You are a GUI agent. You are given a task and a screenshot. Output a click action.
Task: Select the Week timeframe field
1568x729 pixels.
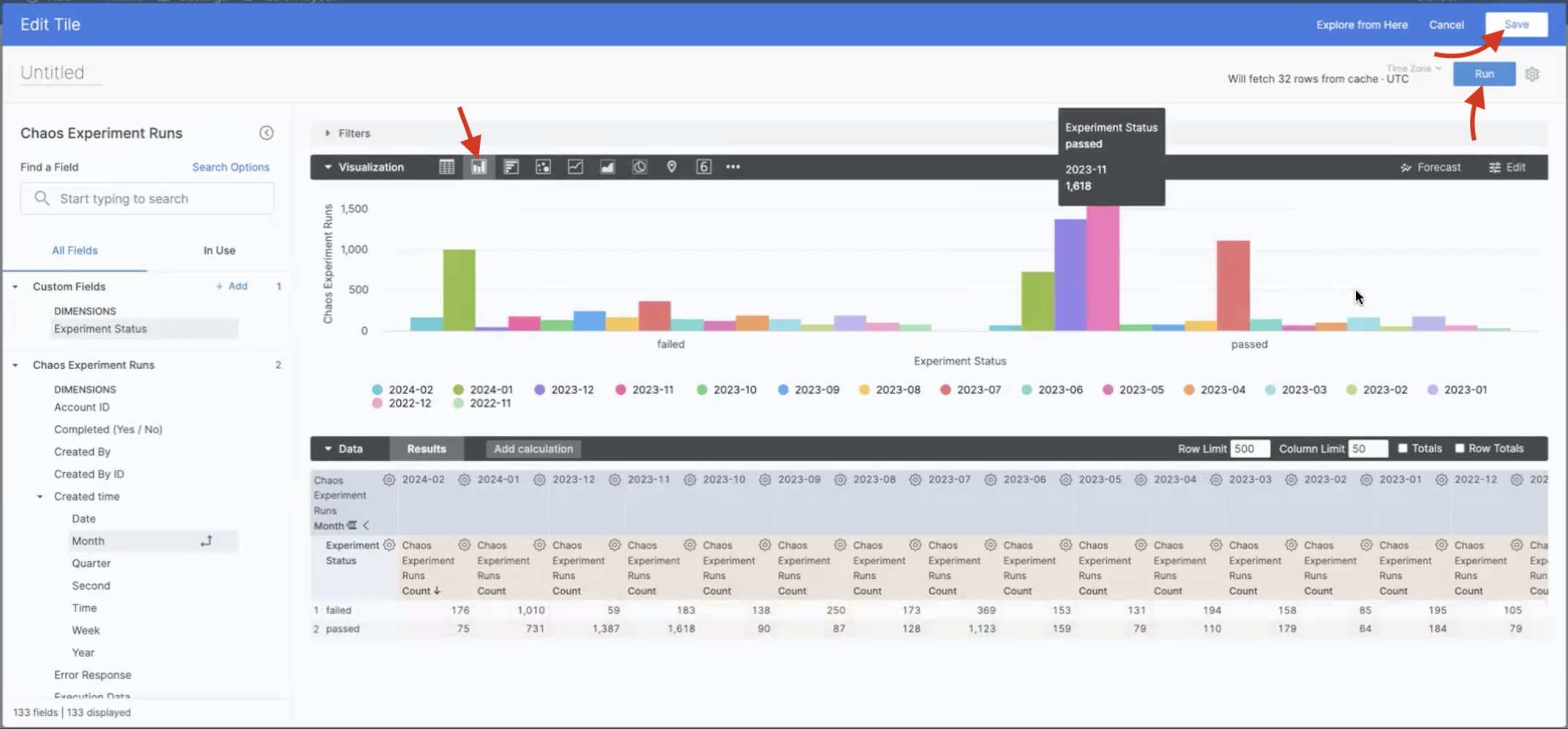click(86, 630)
